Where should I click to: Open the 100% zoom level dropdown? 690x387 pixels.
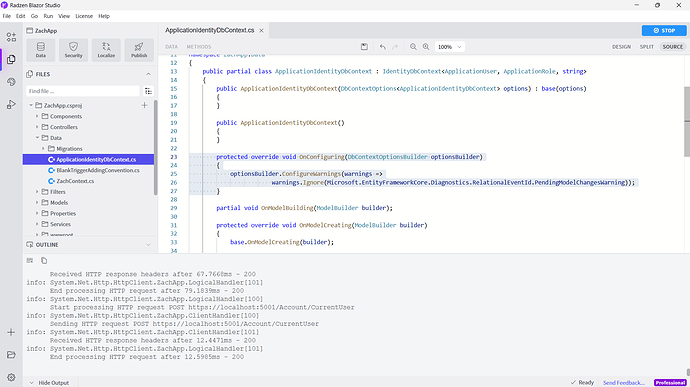tap(449, 47)
